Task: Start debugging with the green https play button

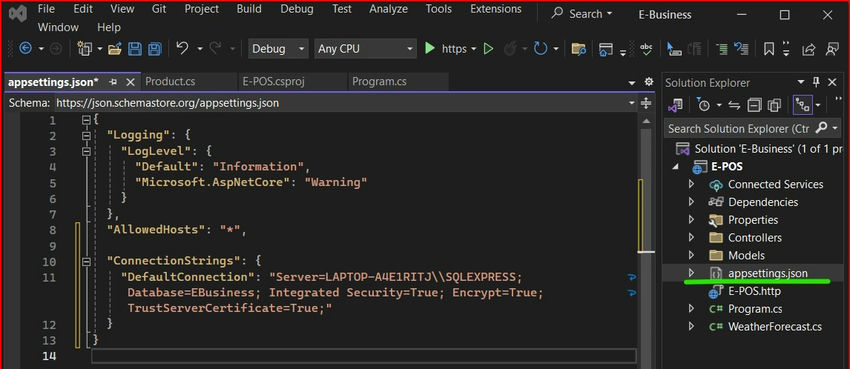Action: pos(430,49)
